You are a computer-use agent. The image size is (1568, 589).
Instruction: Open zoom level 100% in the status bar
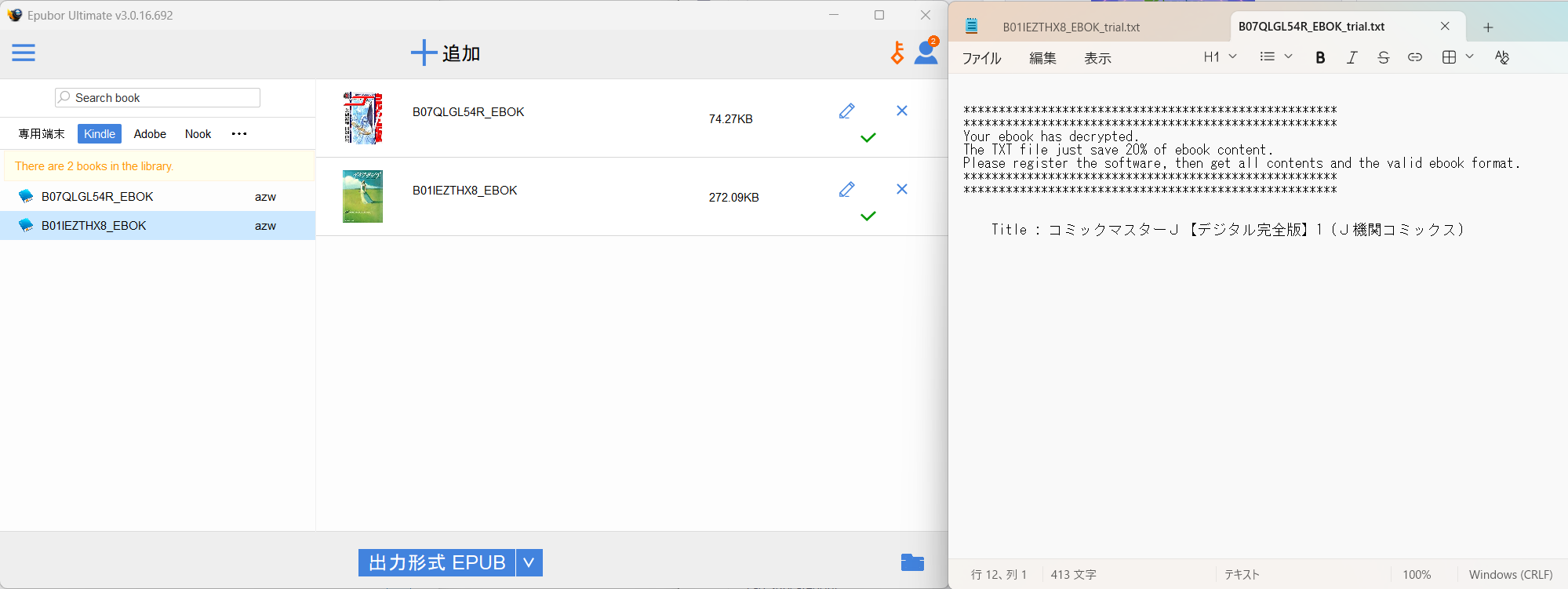point(1417,574)
